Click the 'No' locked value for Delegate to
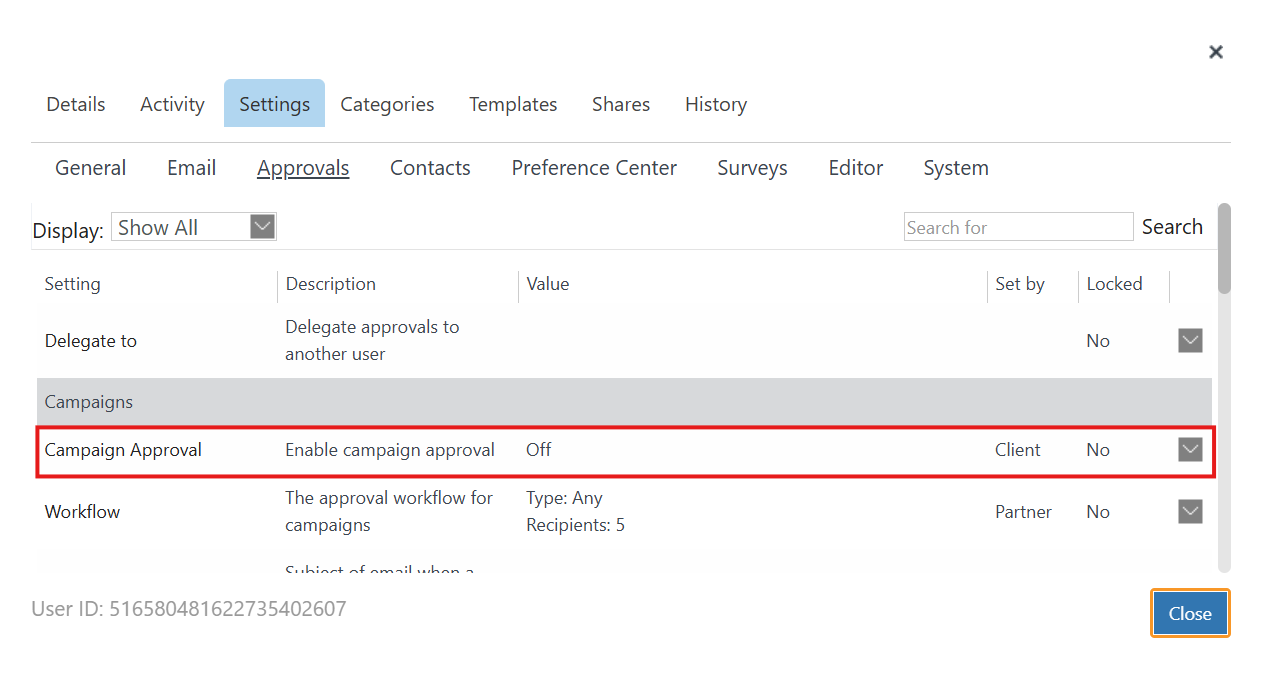The height and width of the screenshot is (674, 1267). coord(1097,341)
